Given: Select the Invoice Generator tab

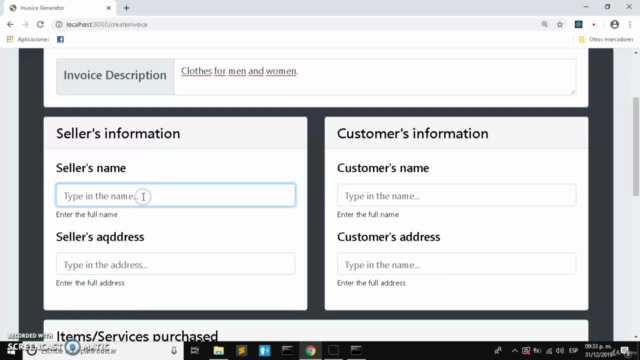Looking at the screenshot, I should point(60,8).
